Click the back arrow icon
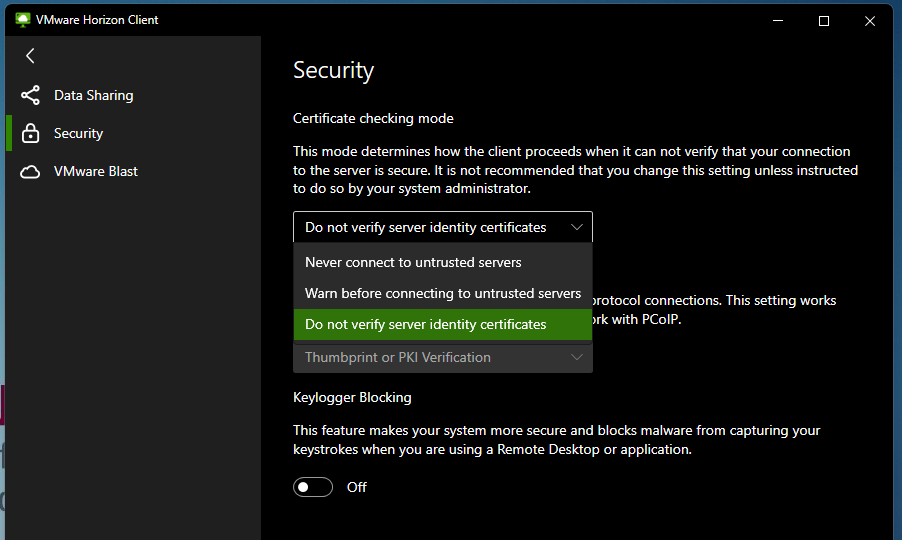The image size is (902, 540). tap(30, 56)
